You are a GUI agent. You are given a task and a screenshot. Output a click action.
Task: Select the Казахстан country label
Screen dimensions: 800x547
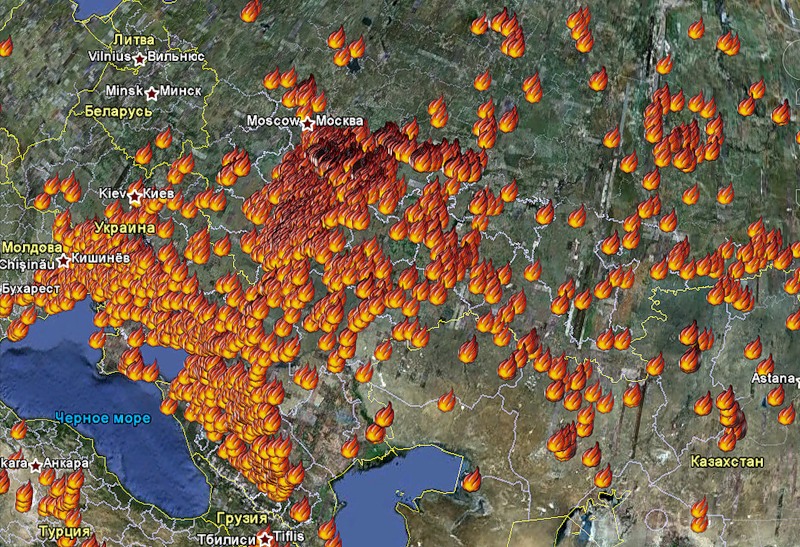pyautogui.click(x=727, y=462)
